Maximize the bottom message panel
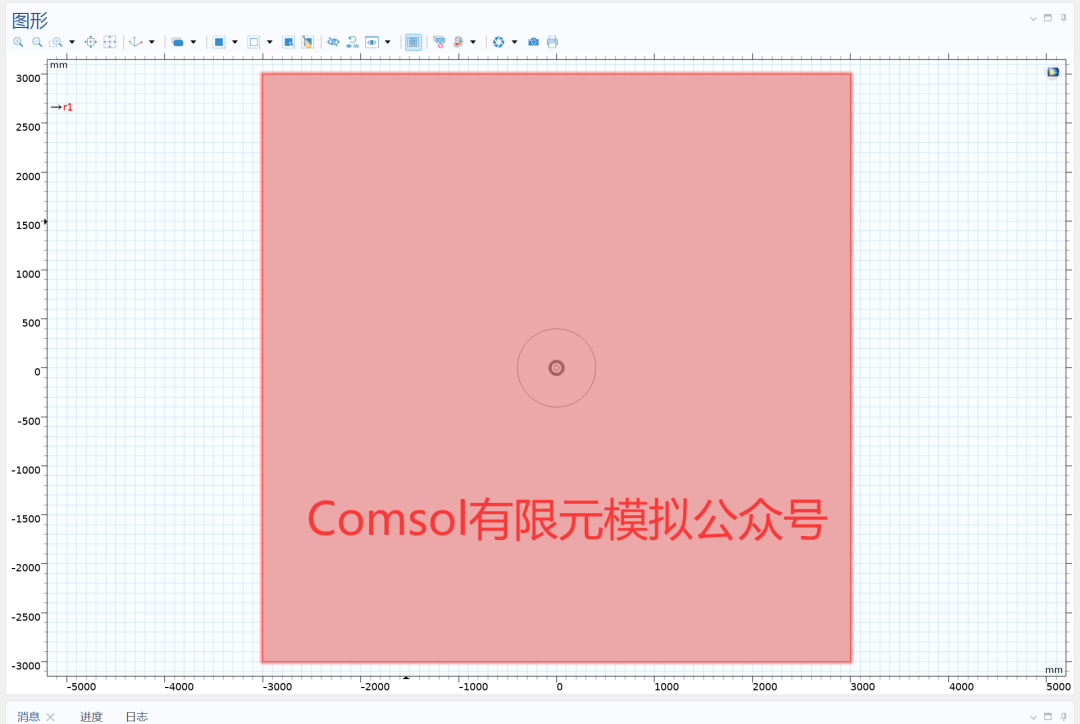Image resolution: width=1080 pixels, height=724 pixels. click(x=1048, y=716)
